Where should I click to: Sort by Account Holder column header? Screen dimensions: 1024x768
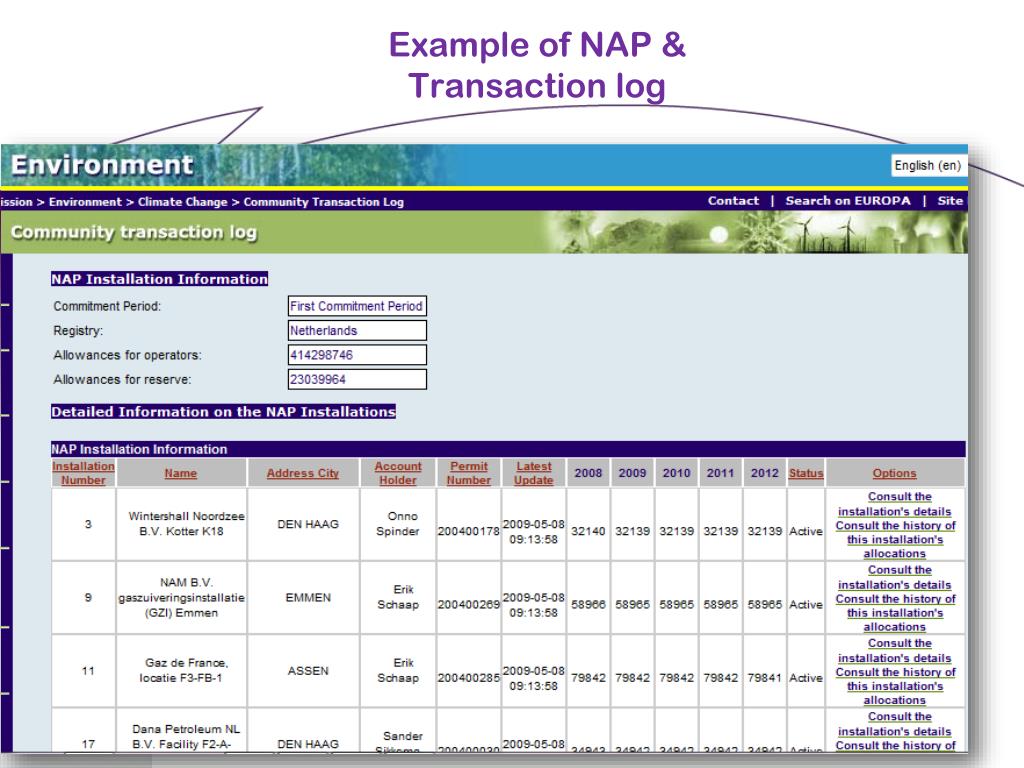point(398,473)
